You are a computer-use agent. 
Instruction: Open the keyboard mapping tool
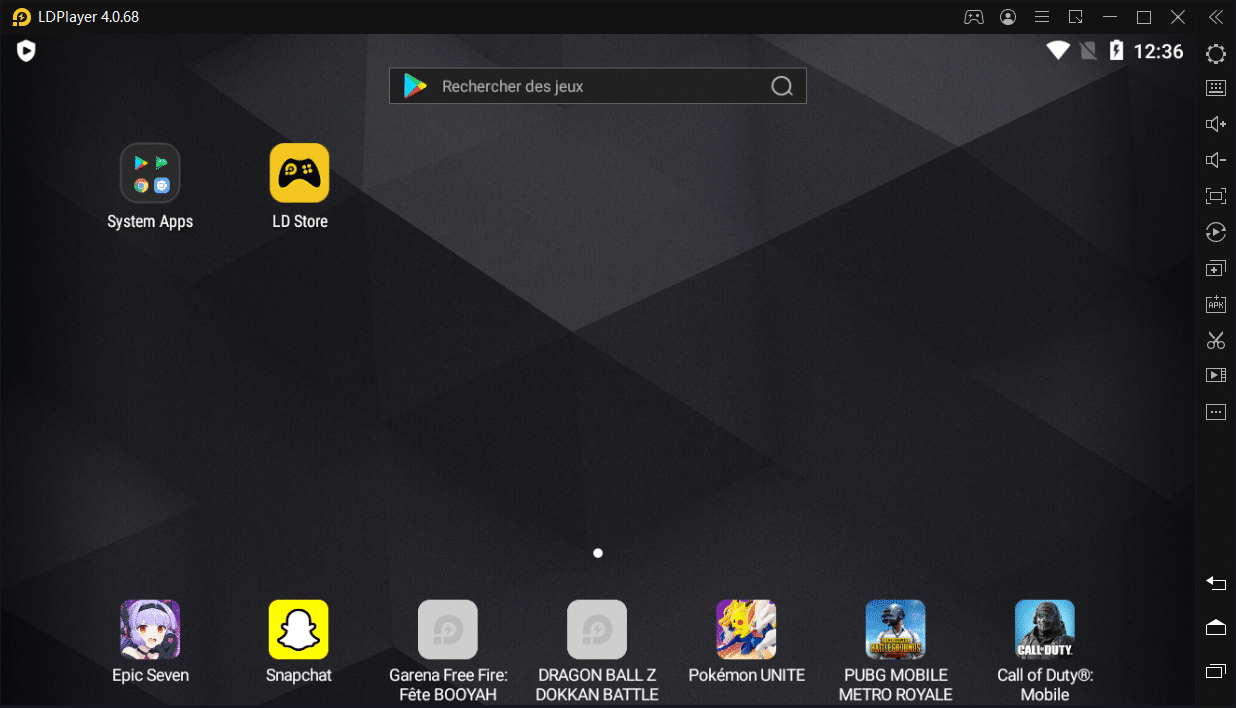[x=1216, y=88]
